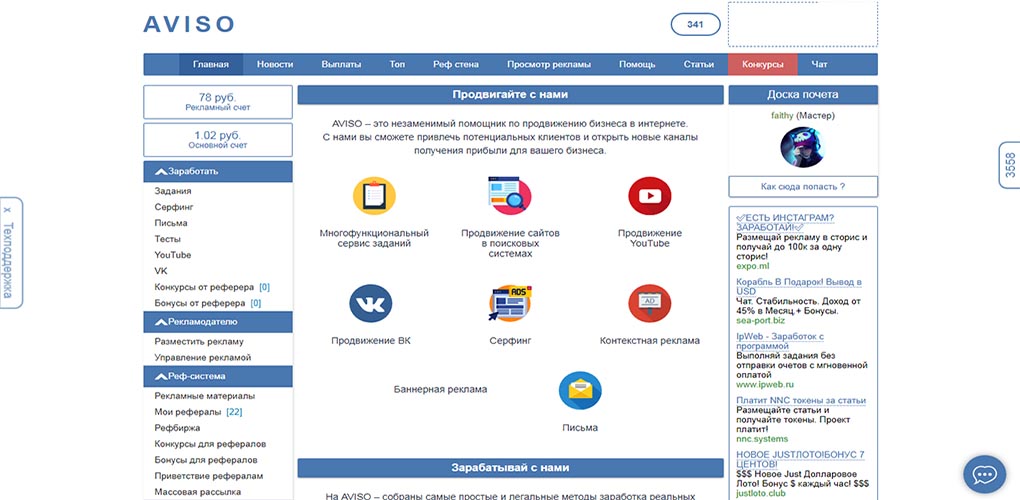The height and width of the screenshot is (500, 1020).
Task: Click the clipboard tasks service icon
Action: tap(374, 196)
